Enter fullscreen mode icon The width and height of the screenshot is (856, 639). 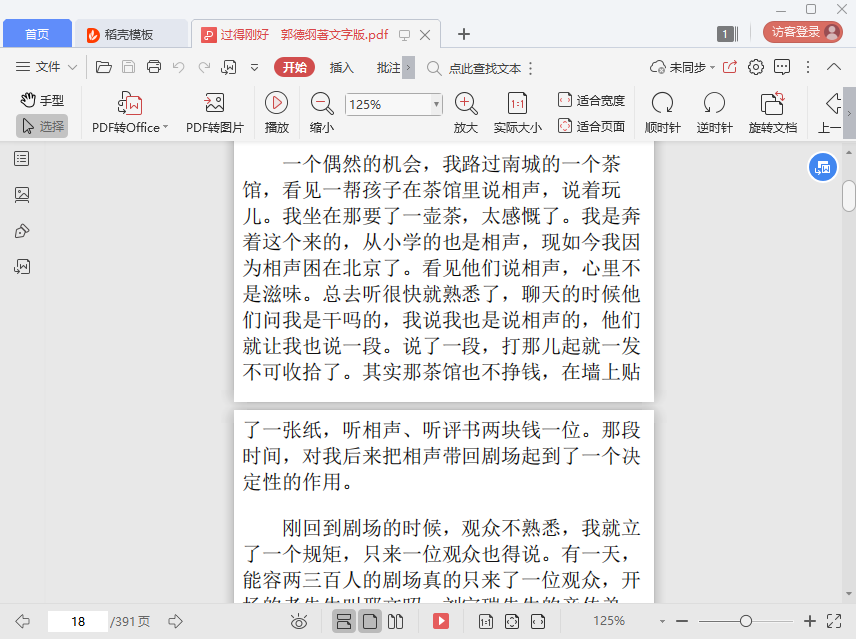[x=834, y=621]
